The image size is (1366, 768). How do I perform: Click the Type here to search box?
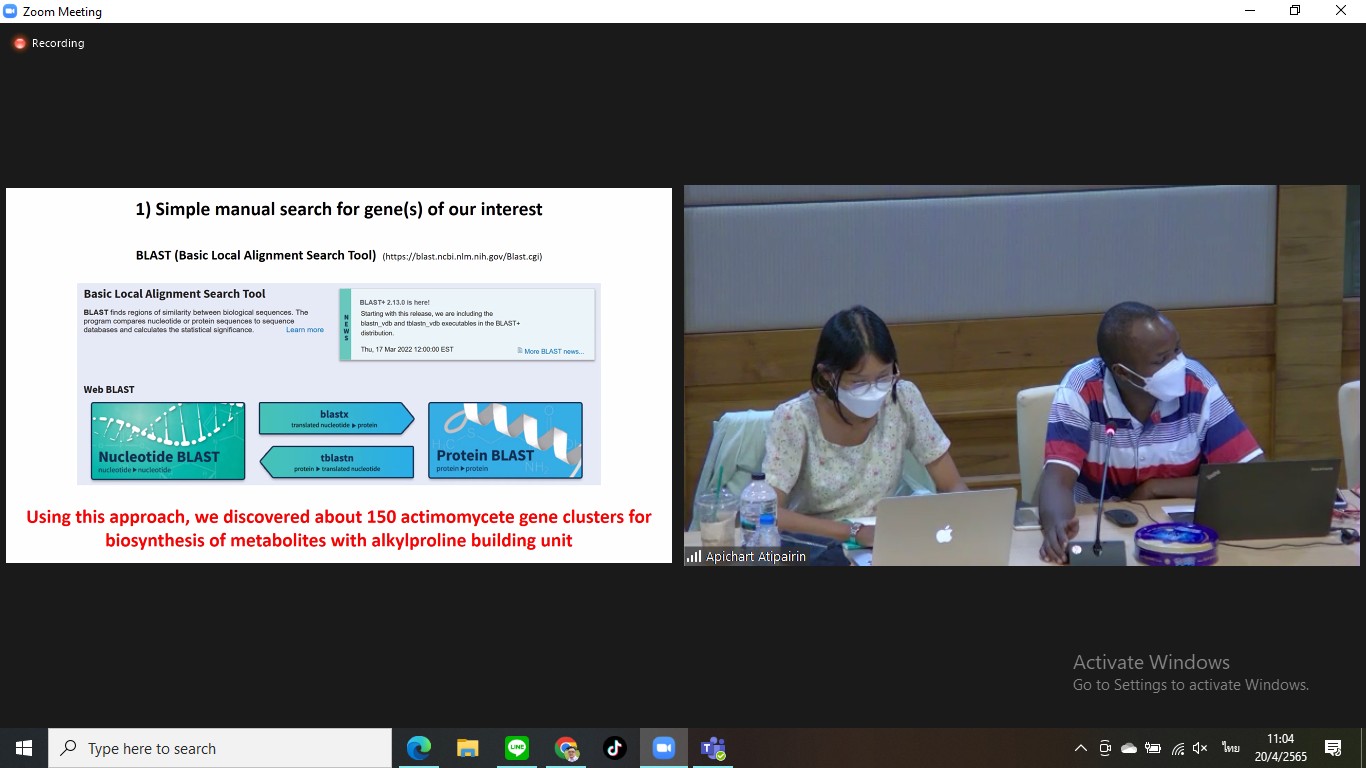coord(220,748)
